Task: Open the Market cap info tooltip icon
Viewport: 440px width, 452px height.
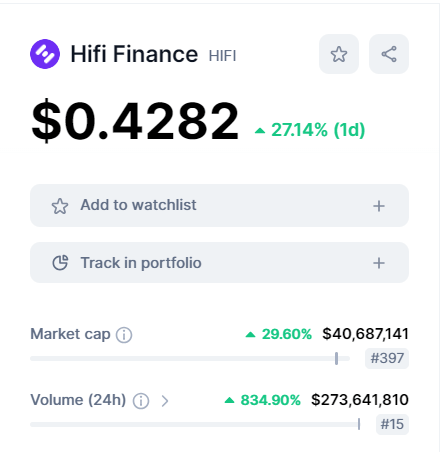Action: pos(124,335)
